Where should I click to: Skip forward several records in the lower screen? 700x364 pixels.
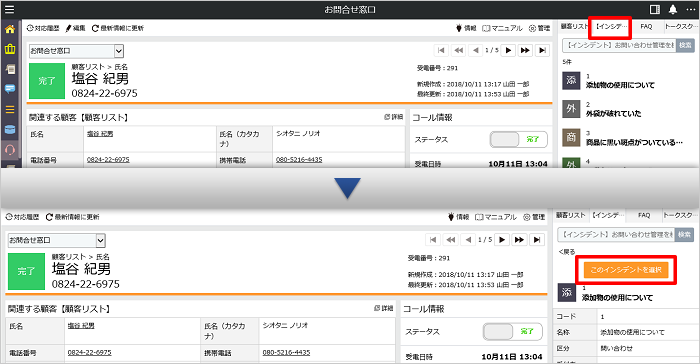pos(519,240)
